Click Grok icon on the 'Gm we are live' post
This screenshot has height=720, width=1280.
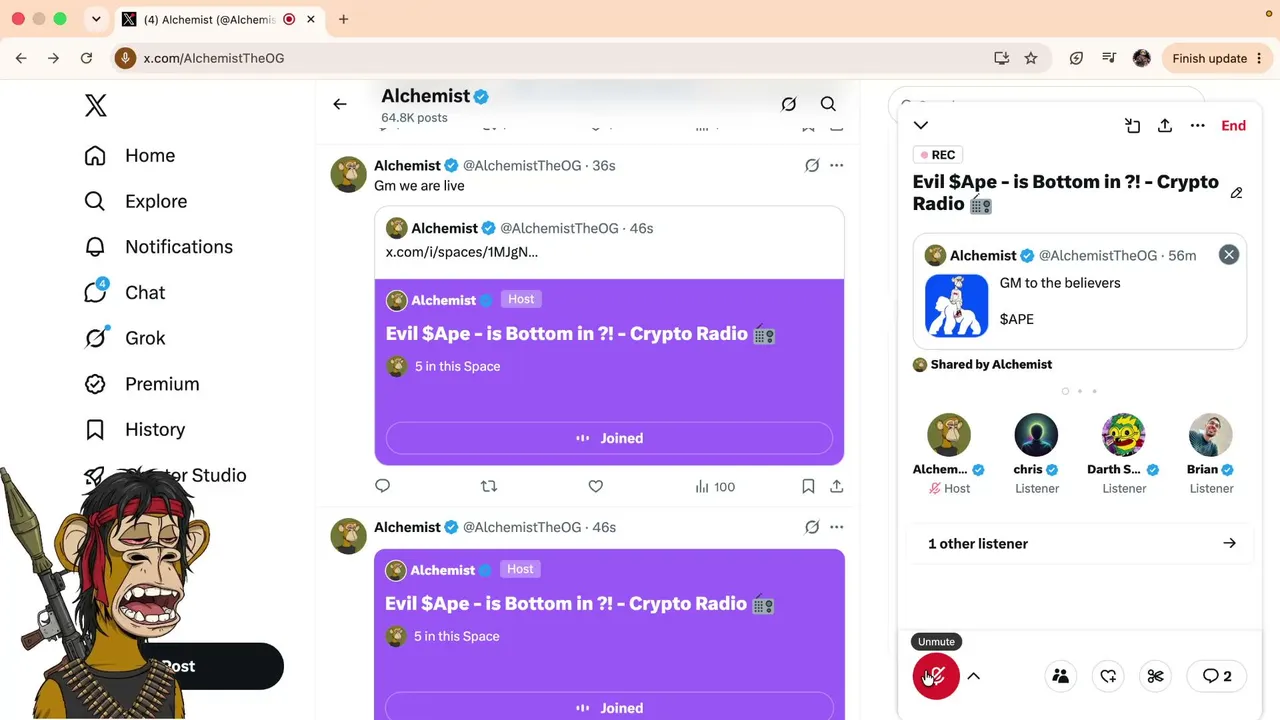812,166
